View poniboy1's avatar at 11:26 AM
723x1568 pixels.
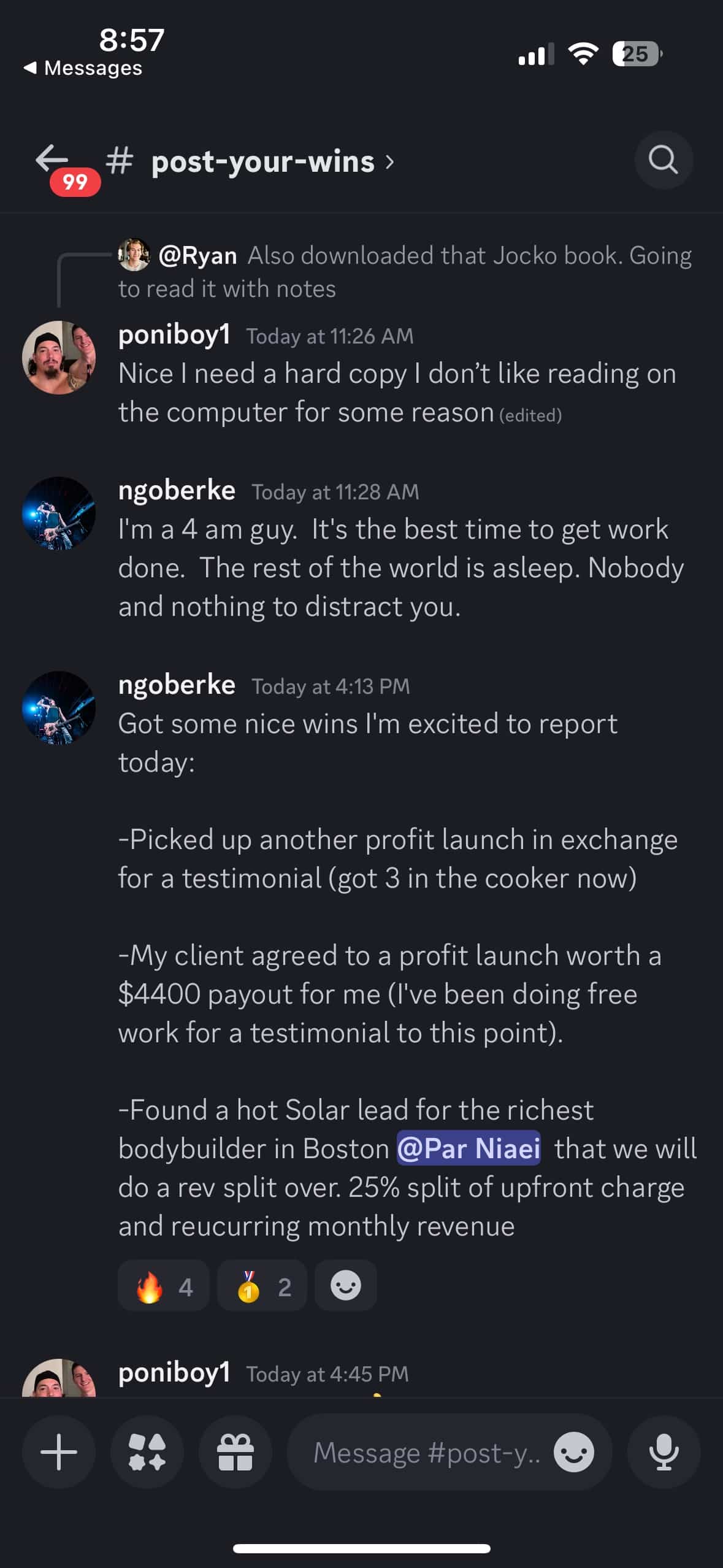click(59, 357)
